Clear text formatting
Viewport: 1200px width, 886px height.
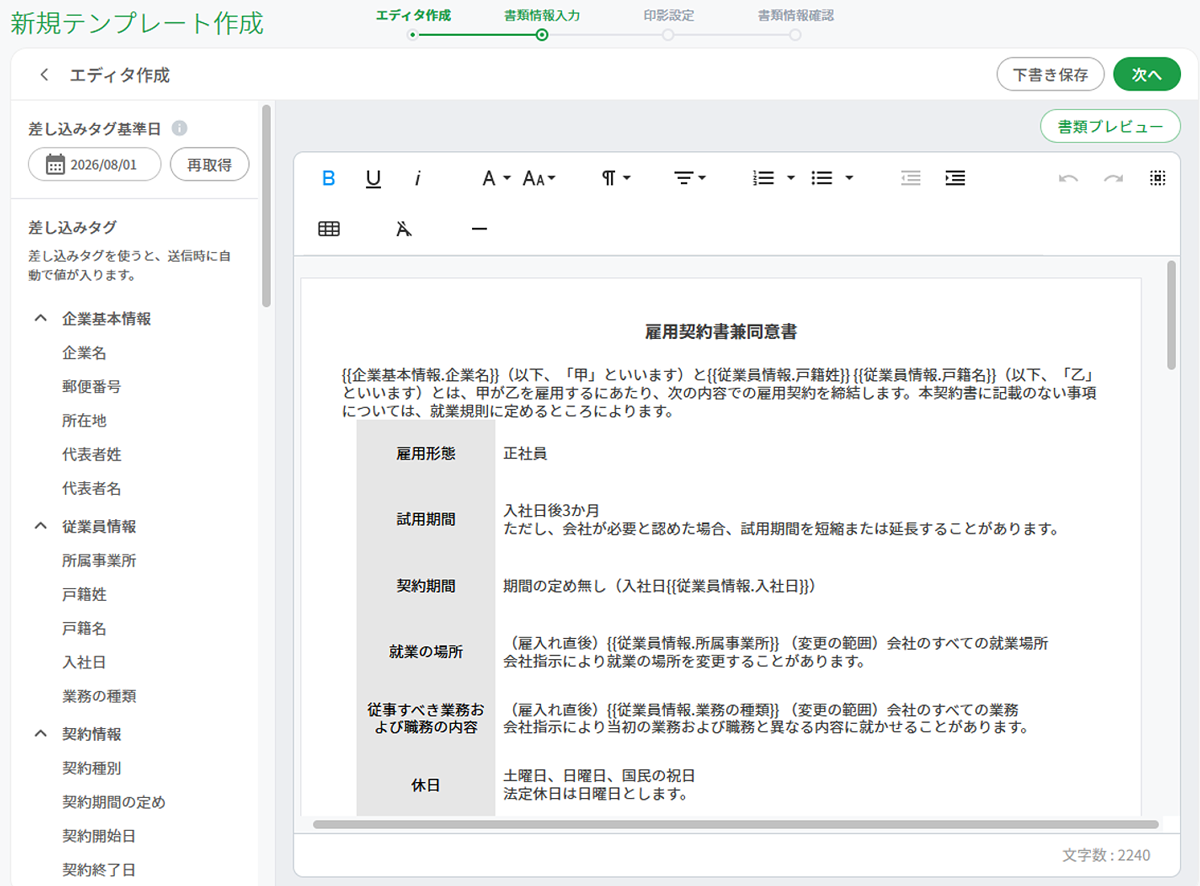click(x=403, y=229)
